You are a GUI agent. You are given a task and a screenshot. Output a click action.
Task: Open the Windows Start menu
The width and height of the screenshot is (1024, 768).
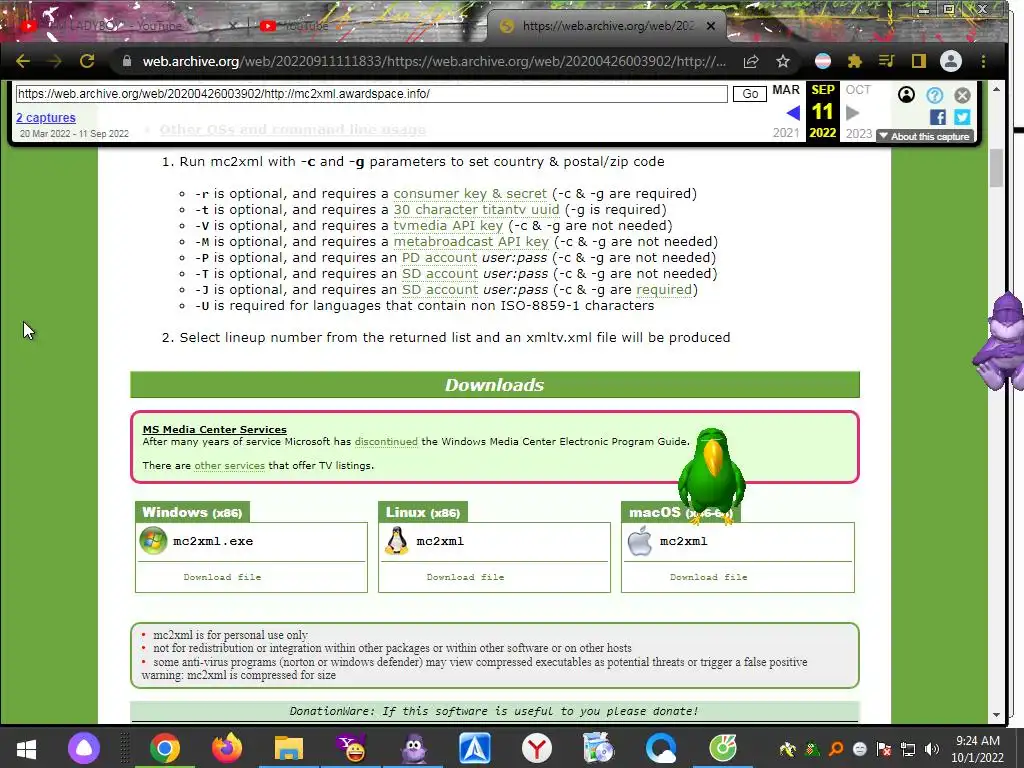(26, 748)
